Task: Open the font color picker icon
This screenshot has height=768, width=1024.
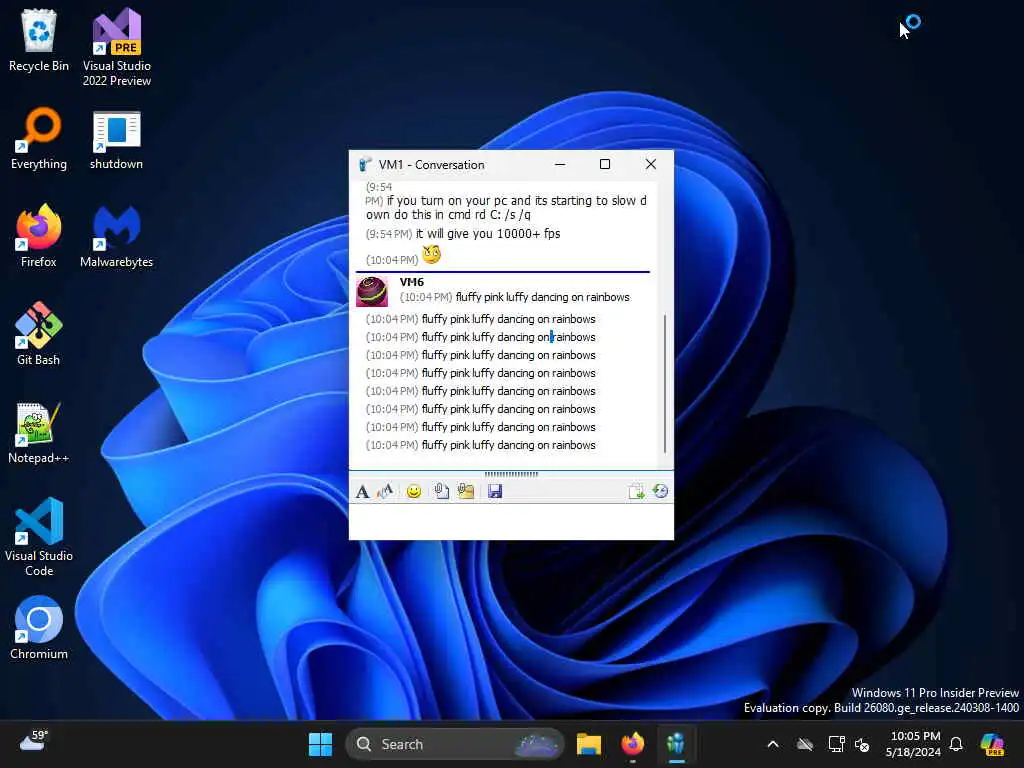Action: (x=385, y=491)
